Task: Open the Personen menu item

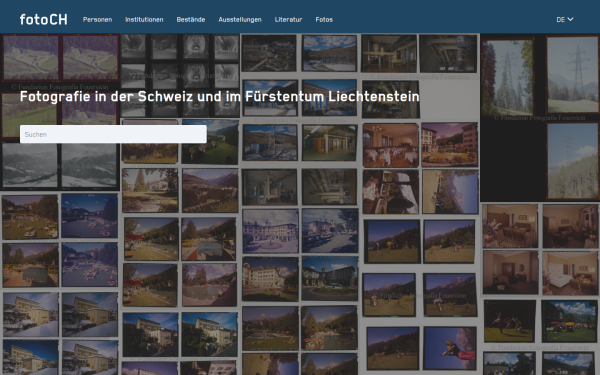Action: [98, 20]
